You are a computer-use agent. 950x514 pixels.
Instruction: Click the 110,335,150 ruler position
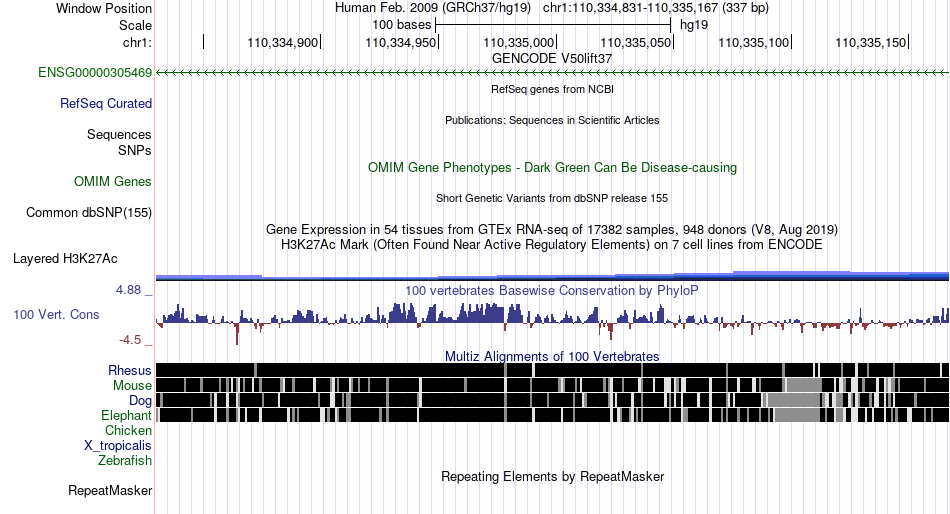point(871,42)
